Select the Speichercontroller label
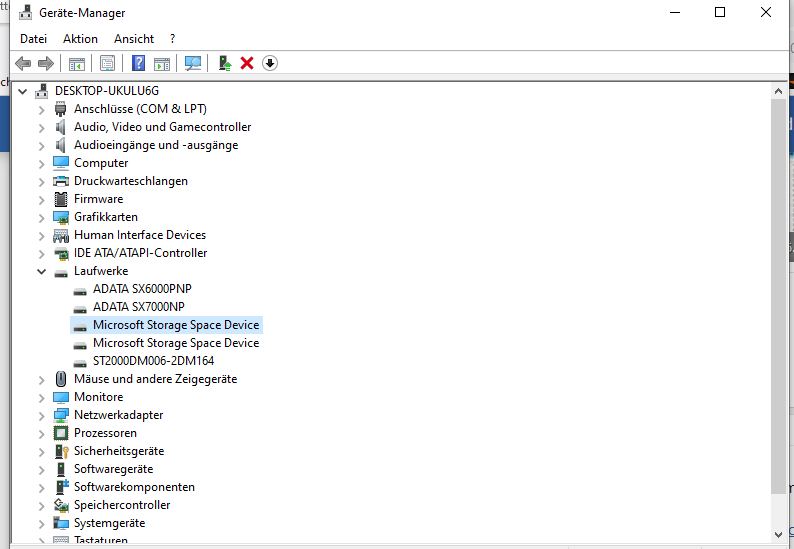 122,505
